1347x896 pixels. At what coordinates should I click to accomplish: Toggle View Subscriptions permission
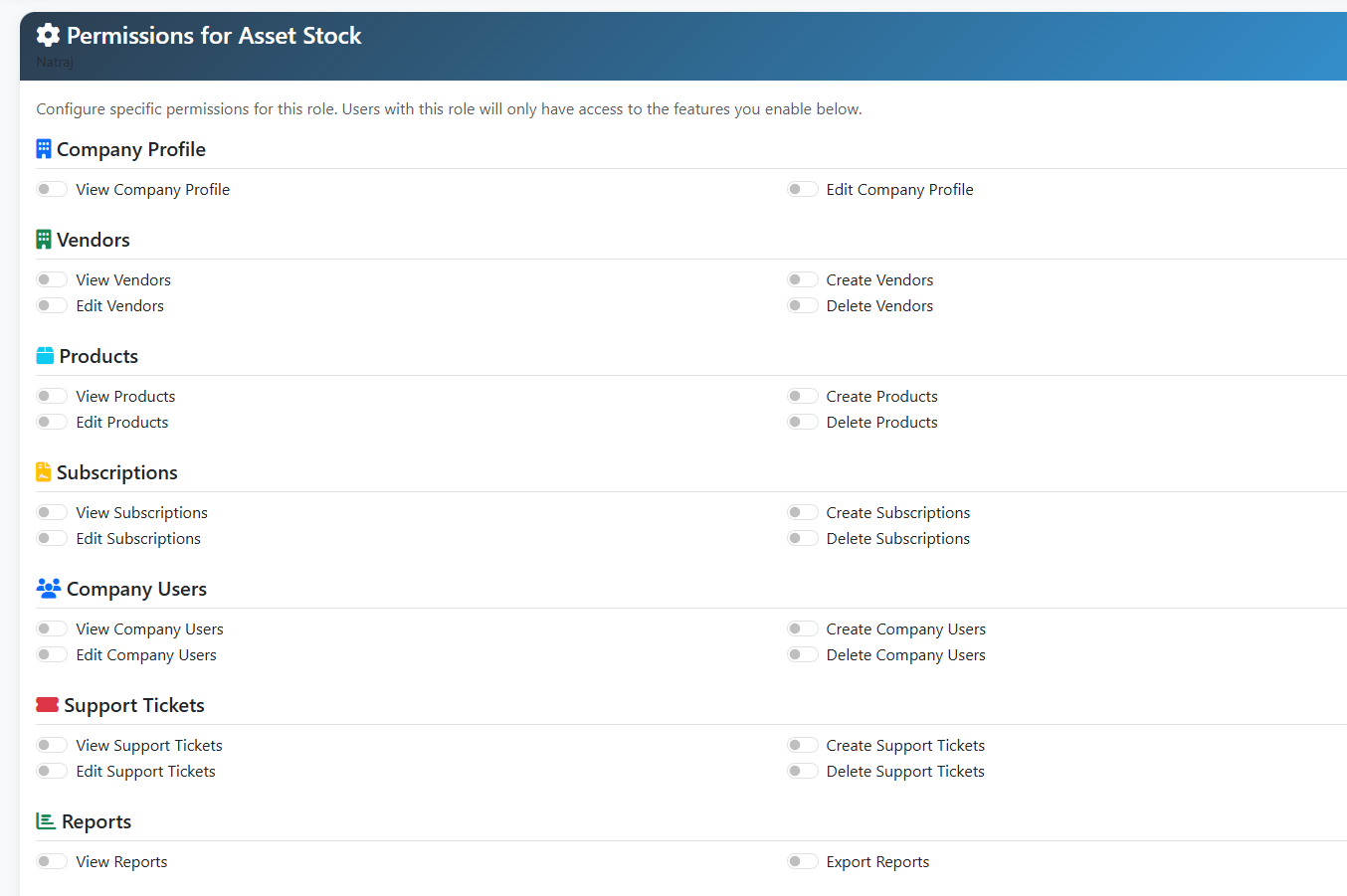tap(52, 512)
